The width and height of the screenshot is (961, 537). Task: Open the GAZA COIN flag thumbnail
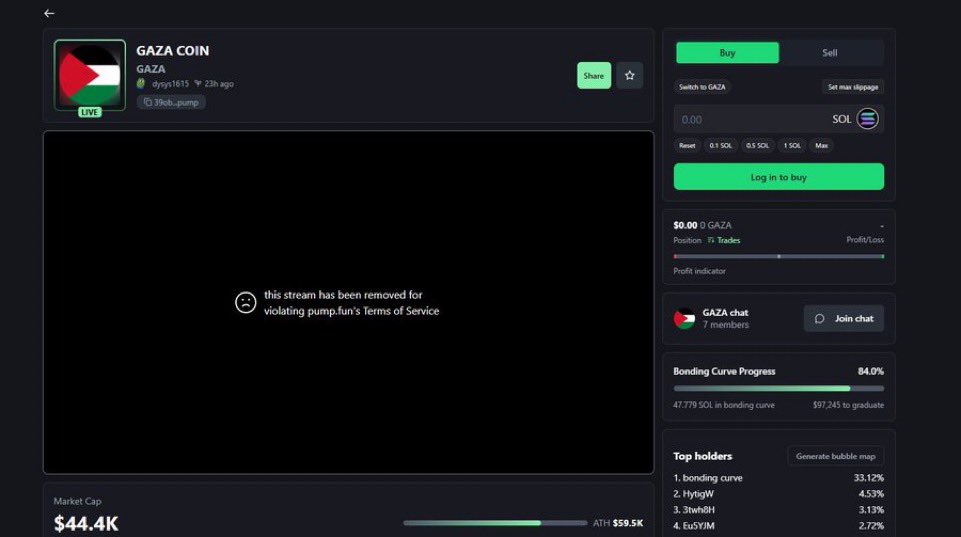click(x=89, y=75)
